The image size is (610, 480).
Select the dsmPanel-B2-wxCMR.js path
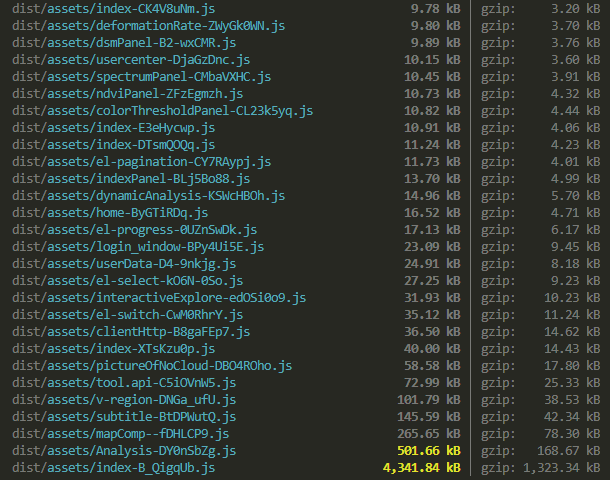(124, 42)
